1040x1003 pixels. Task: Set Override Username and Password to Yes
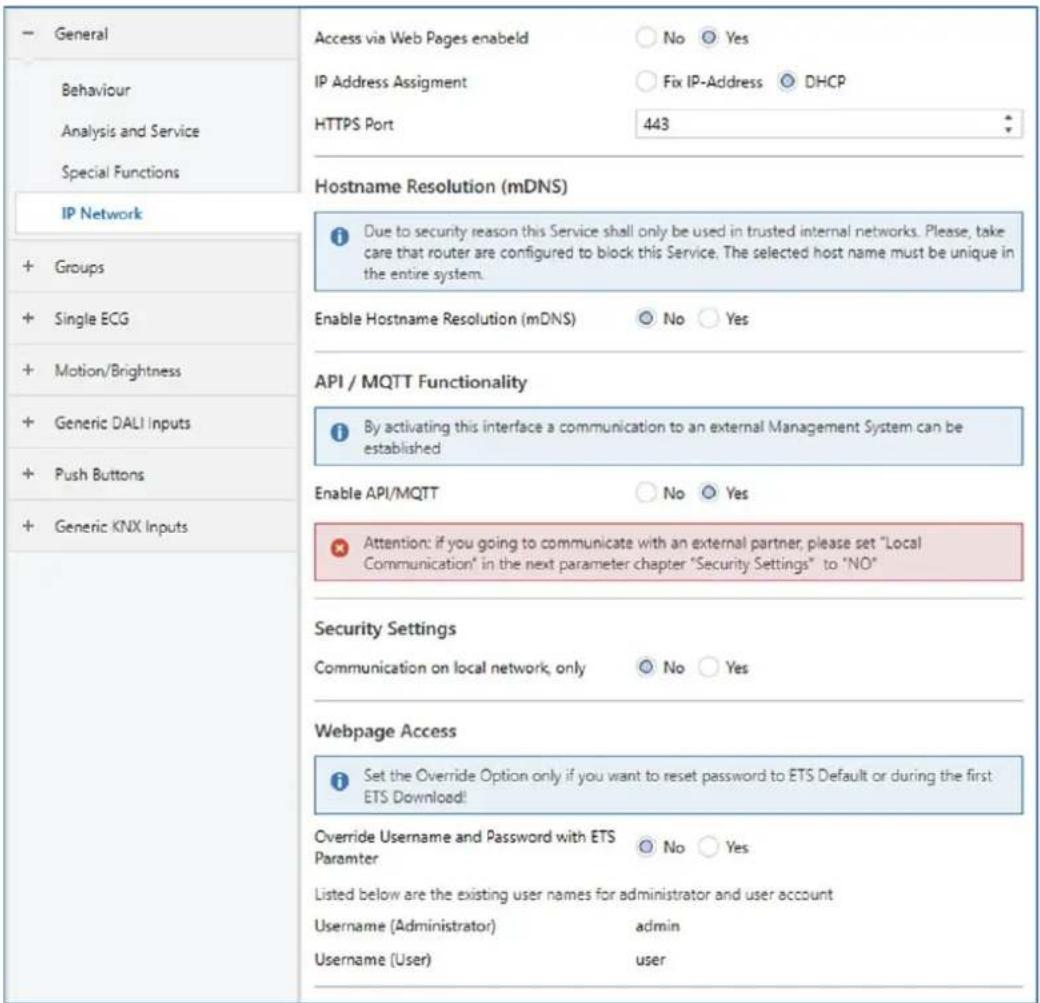(x=708, y=847)
